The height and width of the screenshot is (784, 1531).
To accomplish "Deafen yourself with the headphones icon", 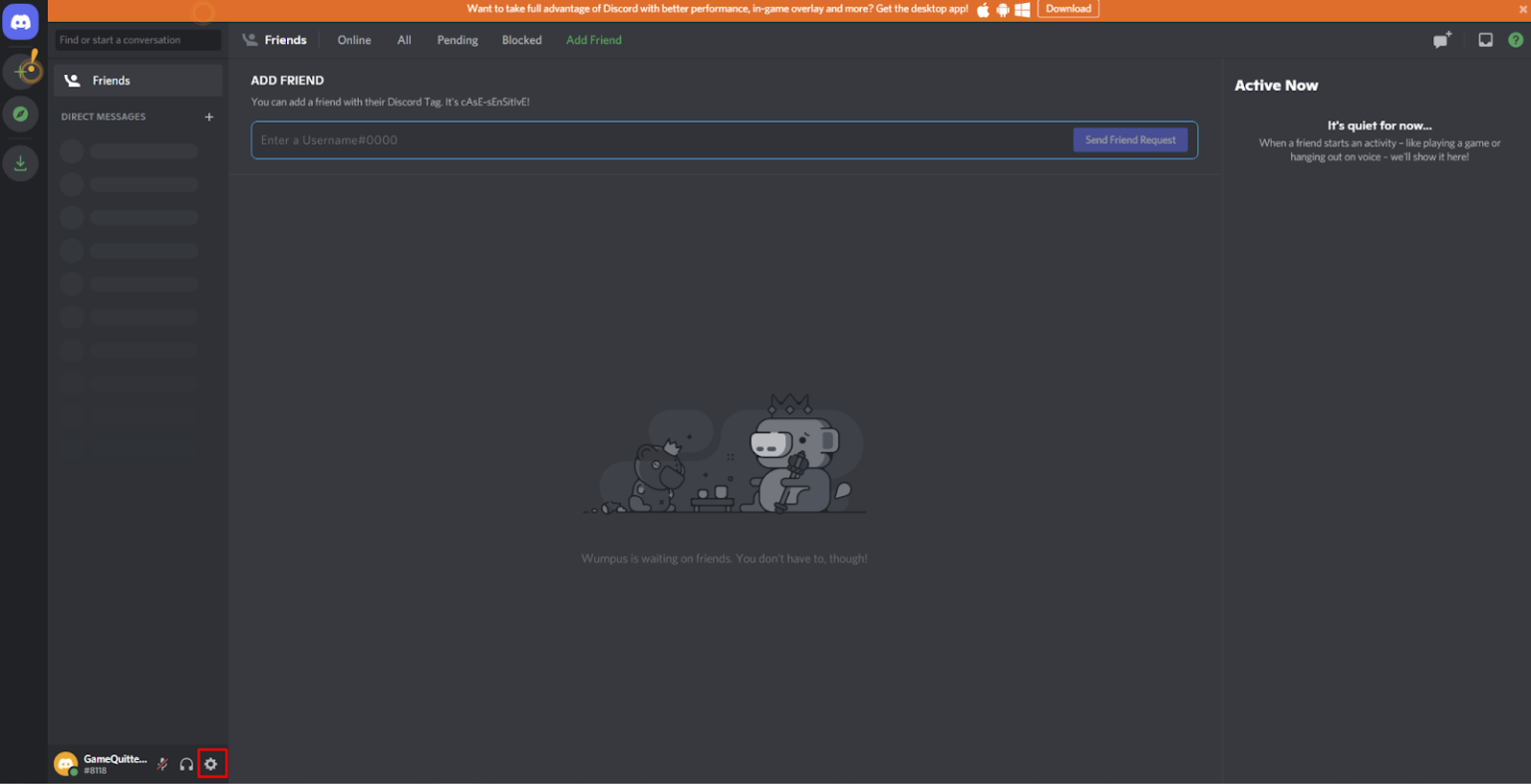I will [x=186, y=763].
